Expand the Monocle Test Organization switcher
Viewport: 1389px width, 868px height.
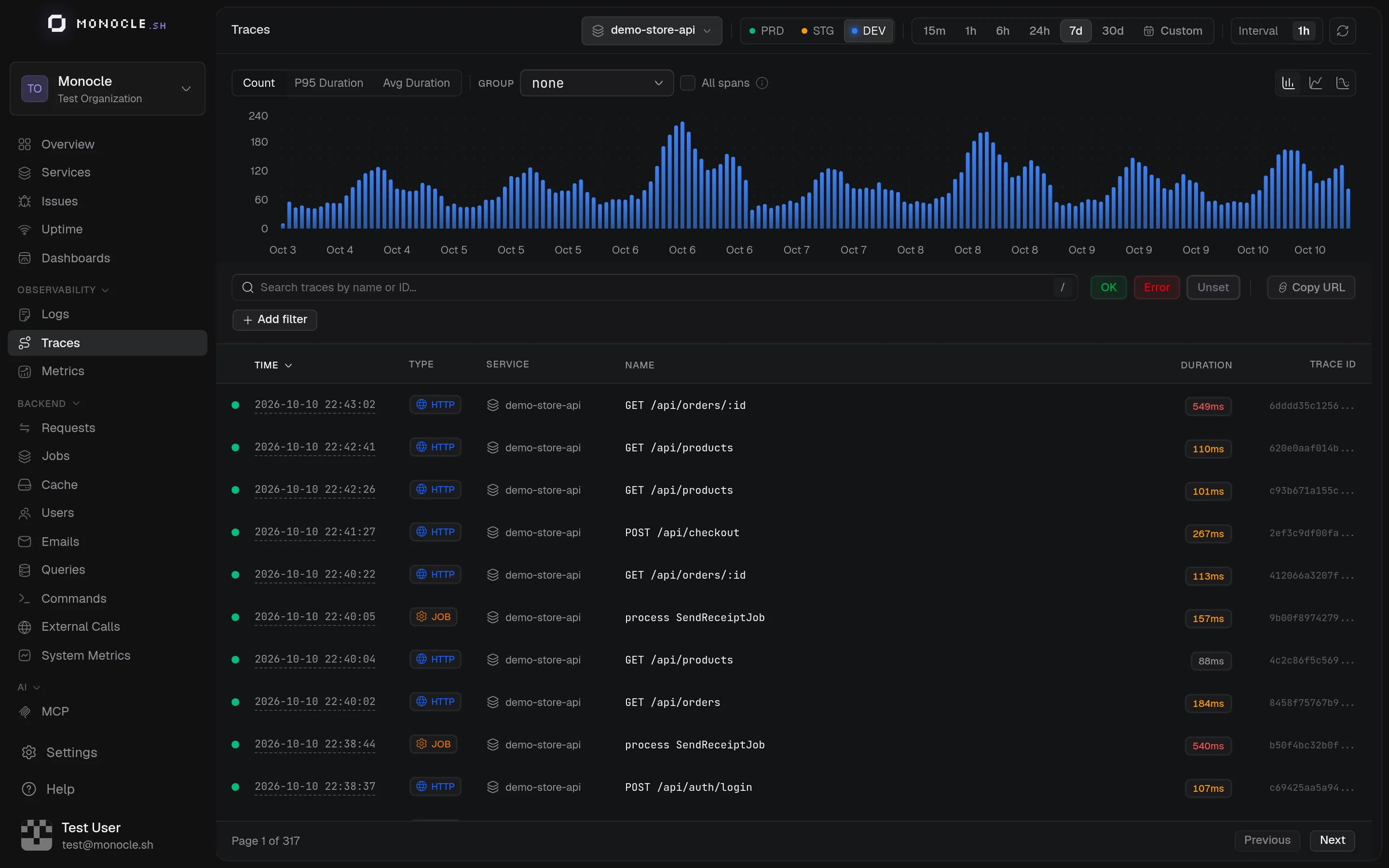click(108, 89)
